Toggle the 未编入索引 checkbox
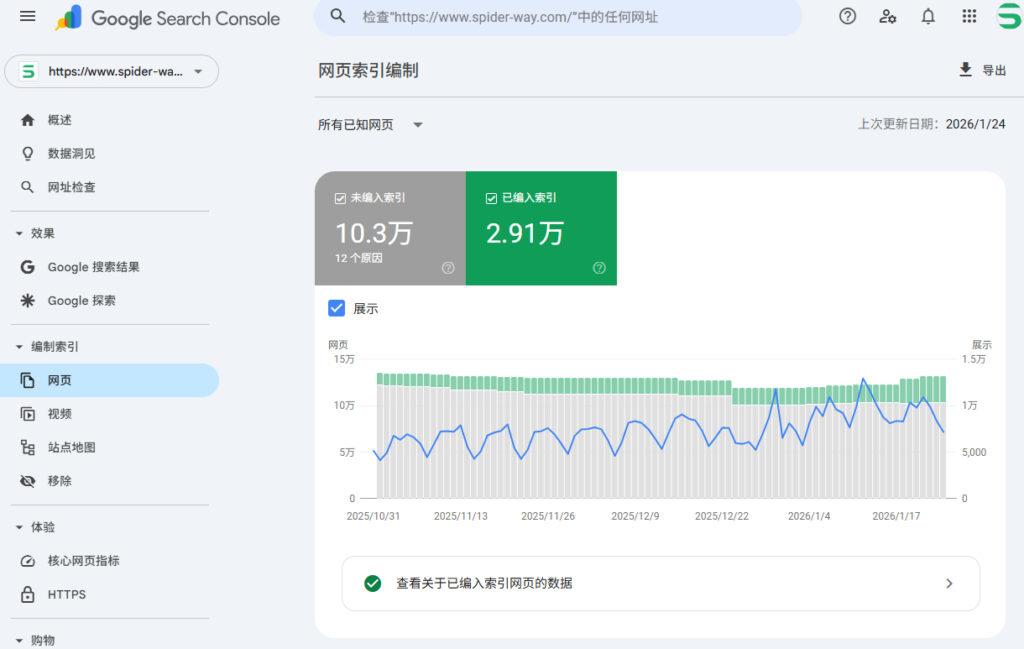 pyautogui.click(x=340, y=198)
